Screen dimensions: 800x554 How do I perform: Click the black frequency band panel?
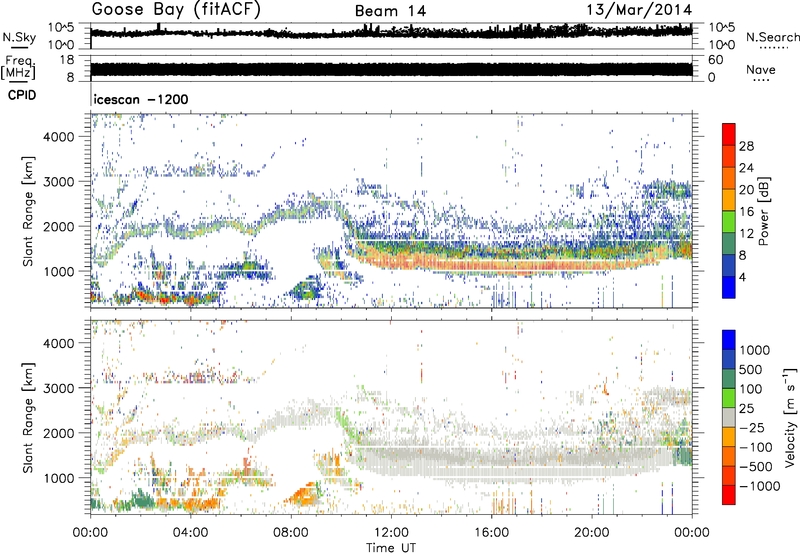coord(391,69)
